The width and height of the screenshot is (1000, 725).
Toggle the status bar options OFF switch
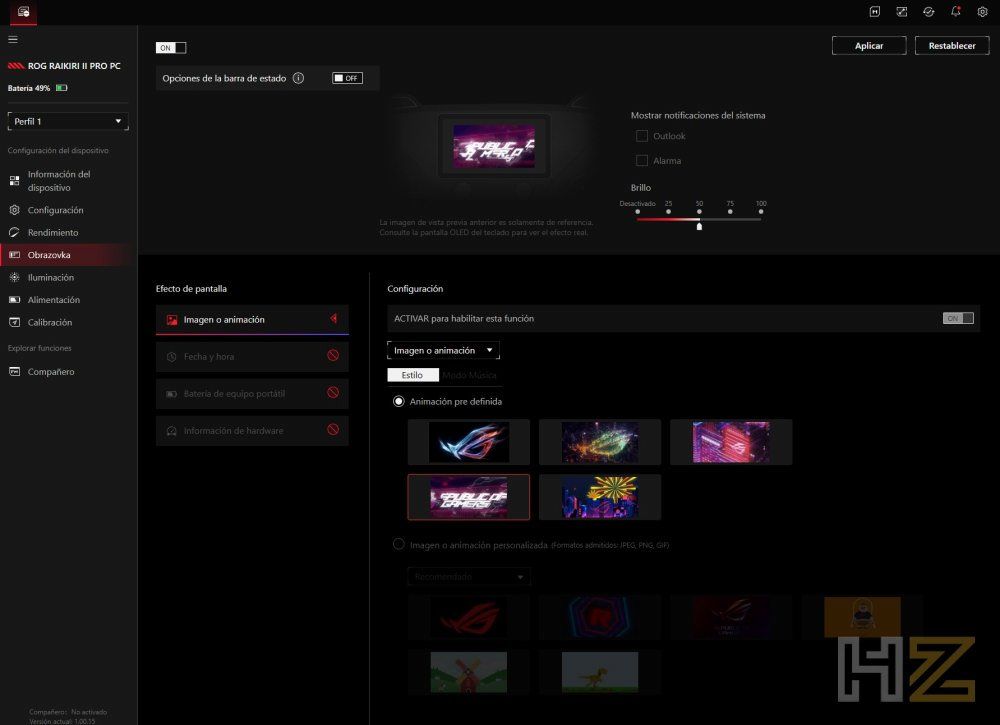pos(347,78)
